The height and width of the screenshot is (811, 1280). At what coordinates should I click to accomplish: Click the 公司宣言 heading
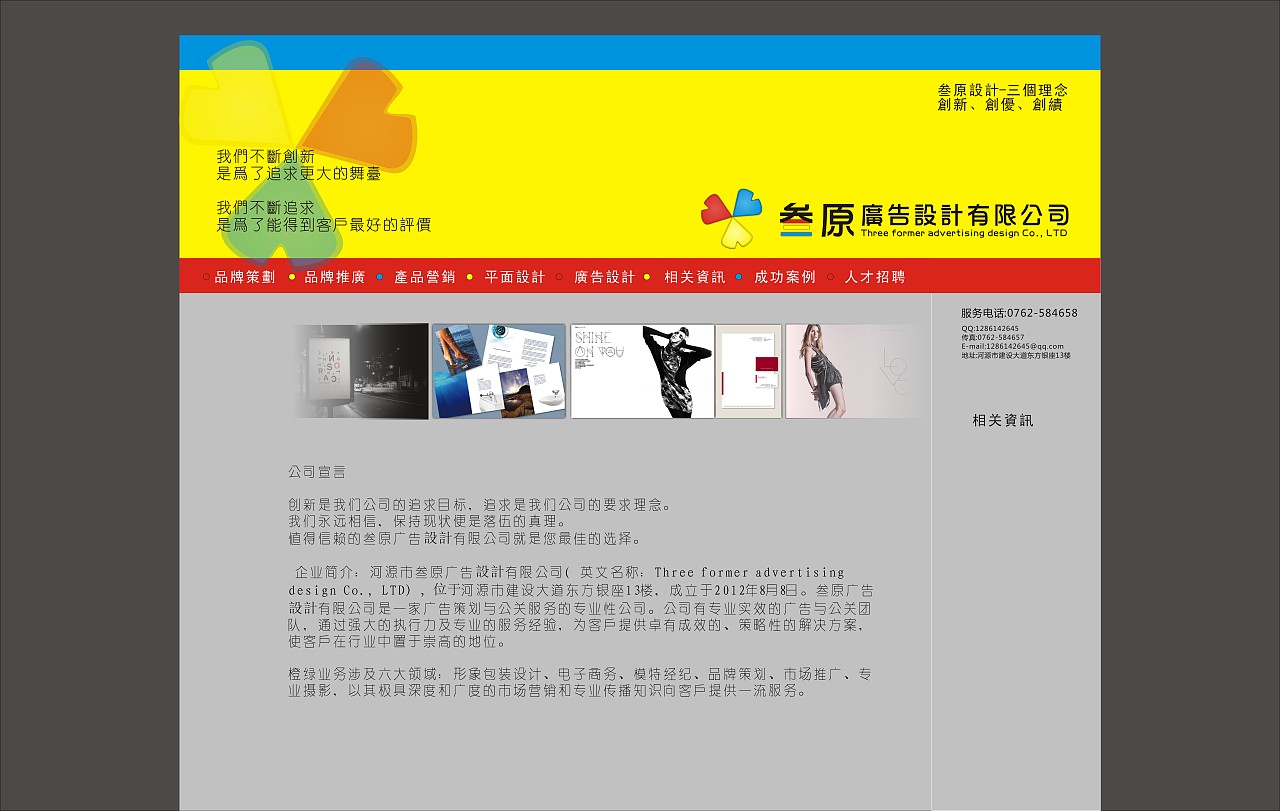coord(317,471)
